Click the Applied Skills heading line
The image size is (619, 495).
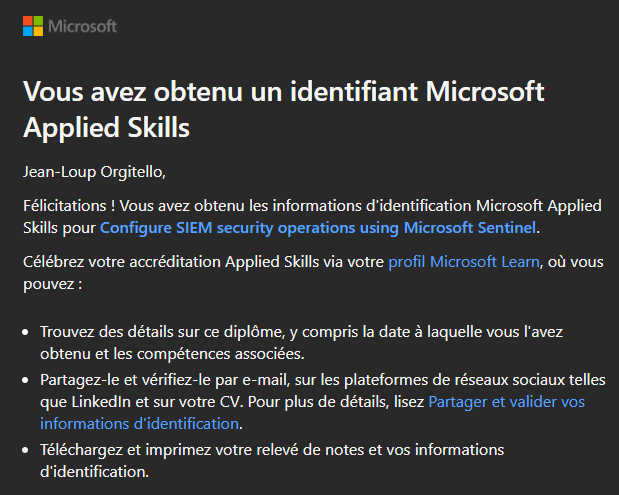107,128
